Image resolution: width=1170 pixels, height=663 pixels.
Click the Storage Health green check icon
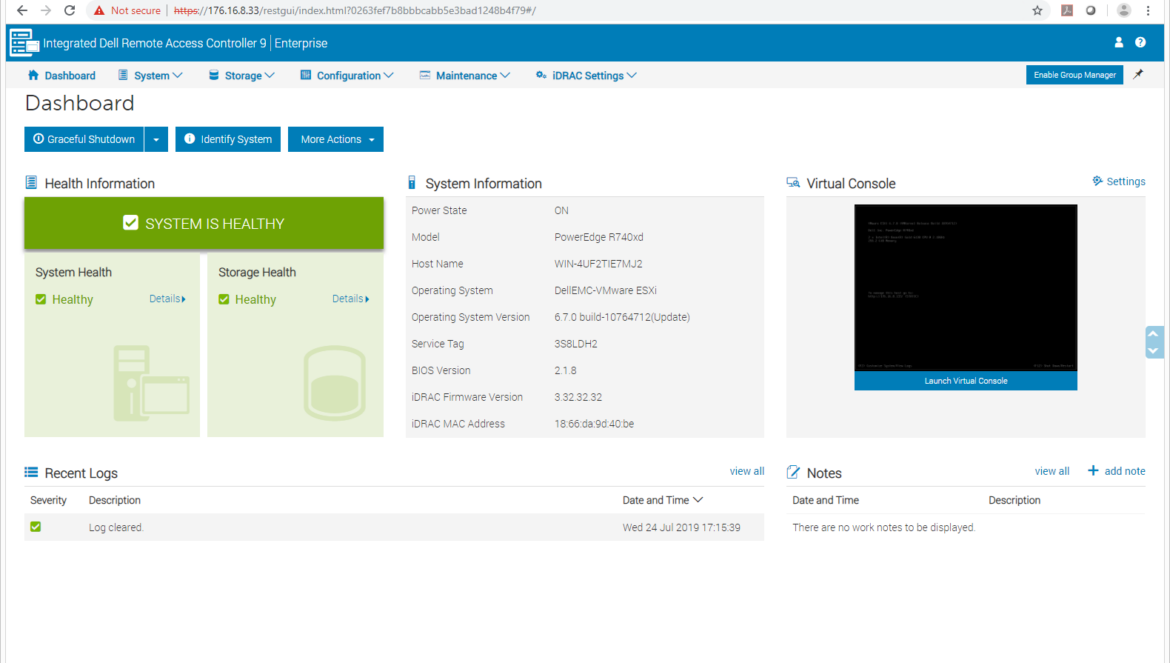(224, 299)
